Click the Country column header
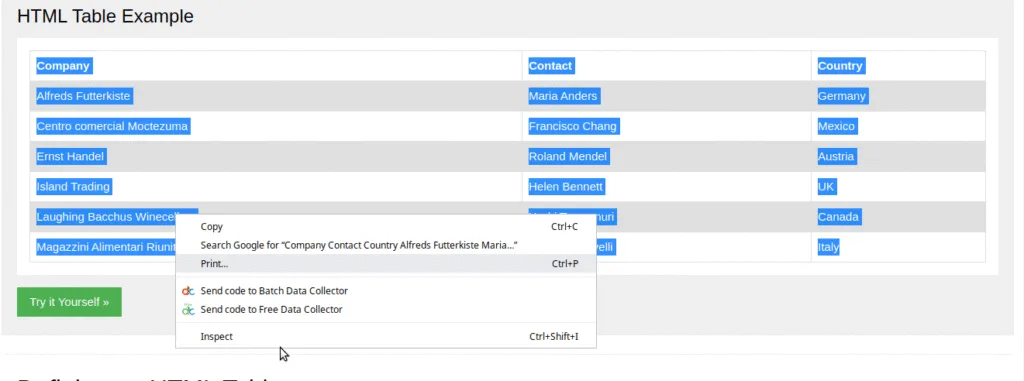The image size is (1024, 381). pos(840,65)
